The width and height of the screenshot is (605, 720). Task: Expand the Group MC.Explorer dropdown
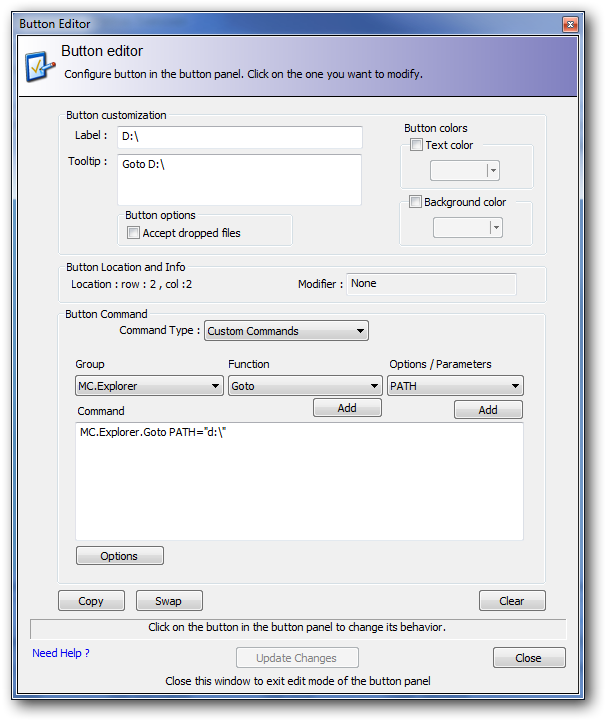[x=149, y=386]
